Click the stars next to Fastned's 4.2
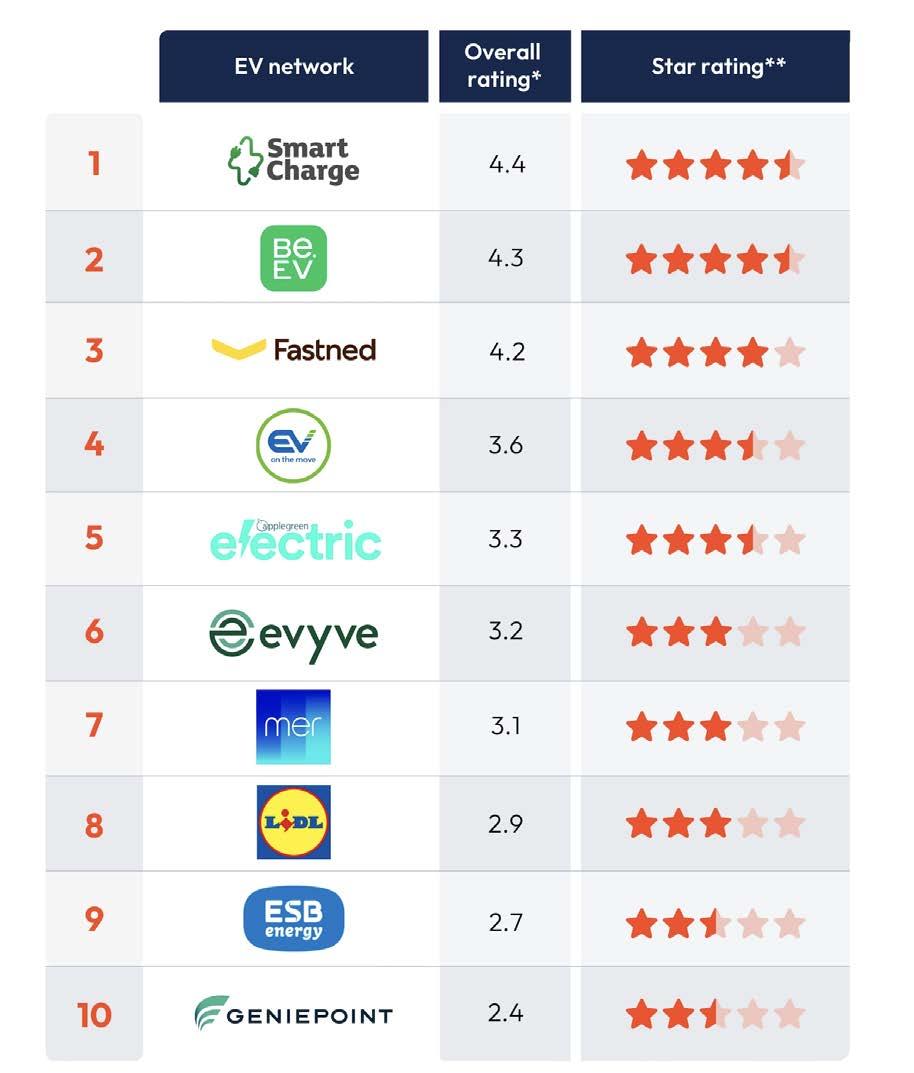 coord(716,353)
